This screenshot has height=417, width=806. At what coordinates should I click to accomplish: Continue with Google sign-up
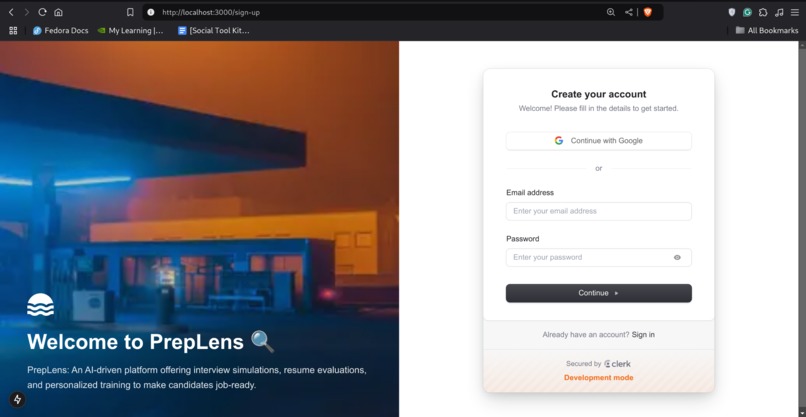[x=598, y=141]
